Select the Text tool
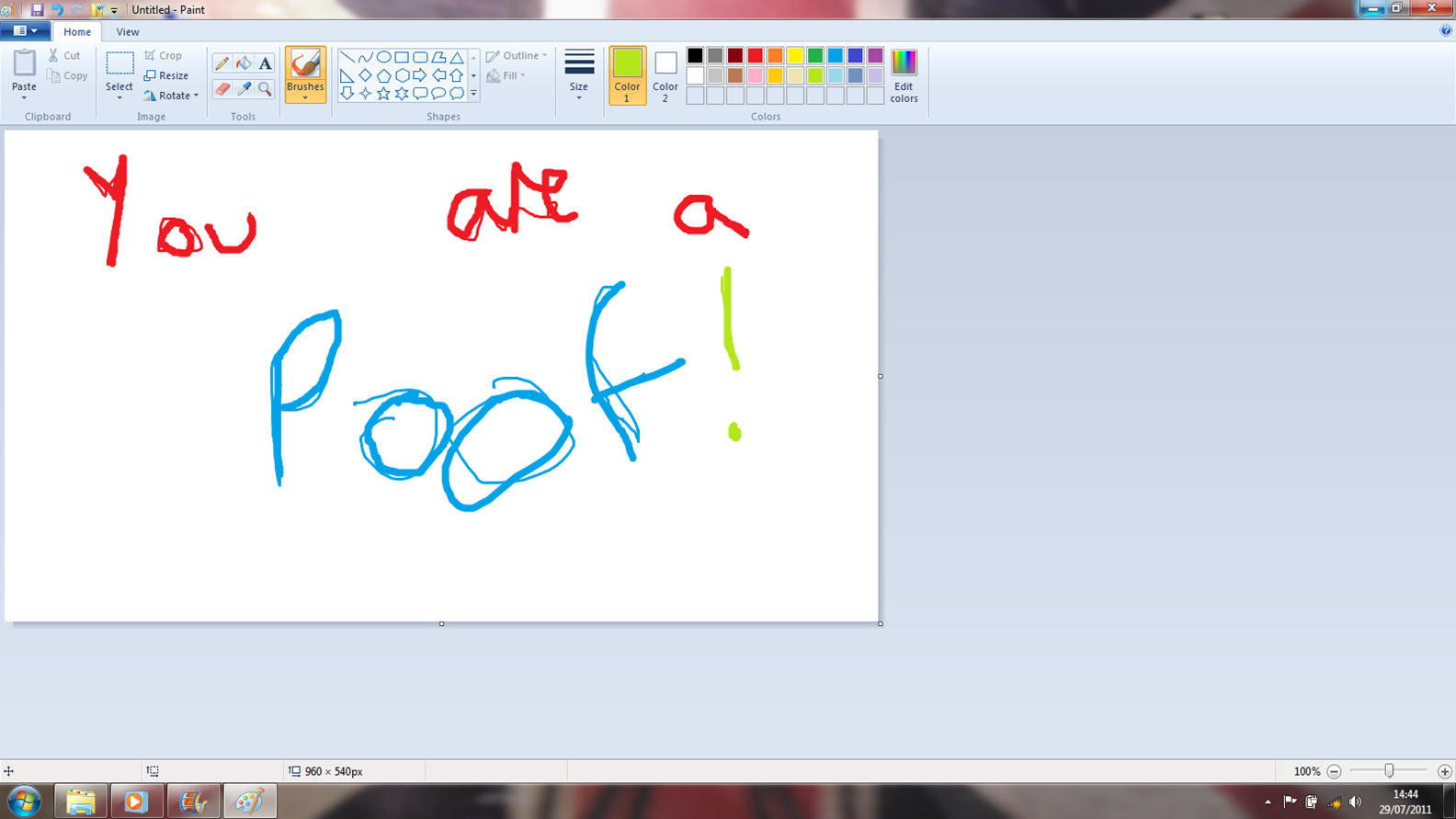Viewport: 1456px width, 819px height. coord(265,63)
